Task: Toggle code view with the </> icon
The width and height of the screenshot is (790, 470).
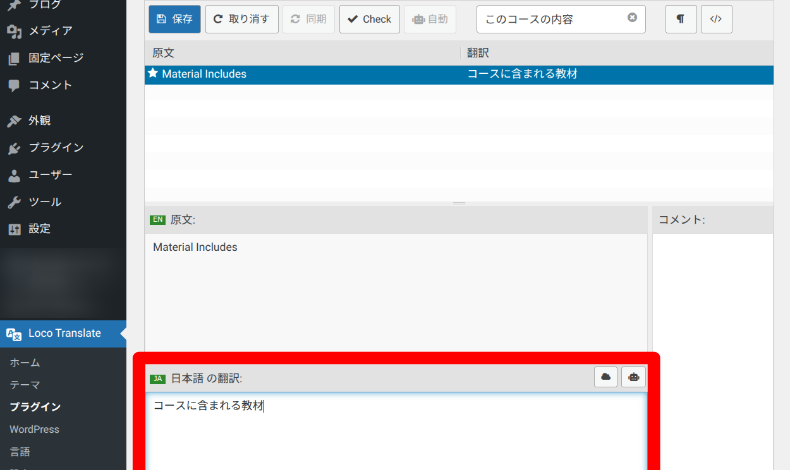Action: click(x=716, y=19)
